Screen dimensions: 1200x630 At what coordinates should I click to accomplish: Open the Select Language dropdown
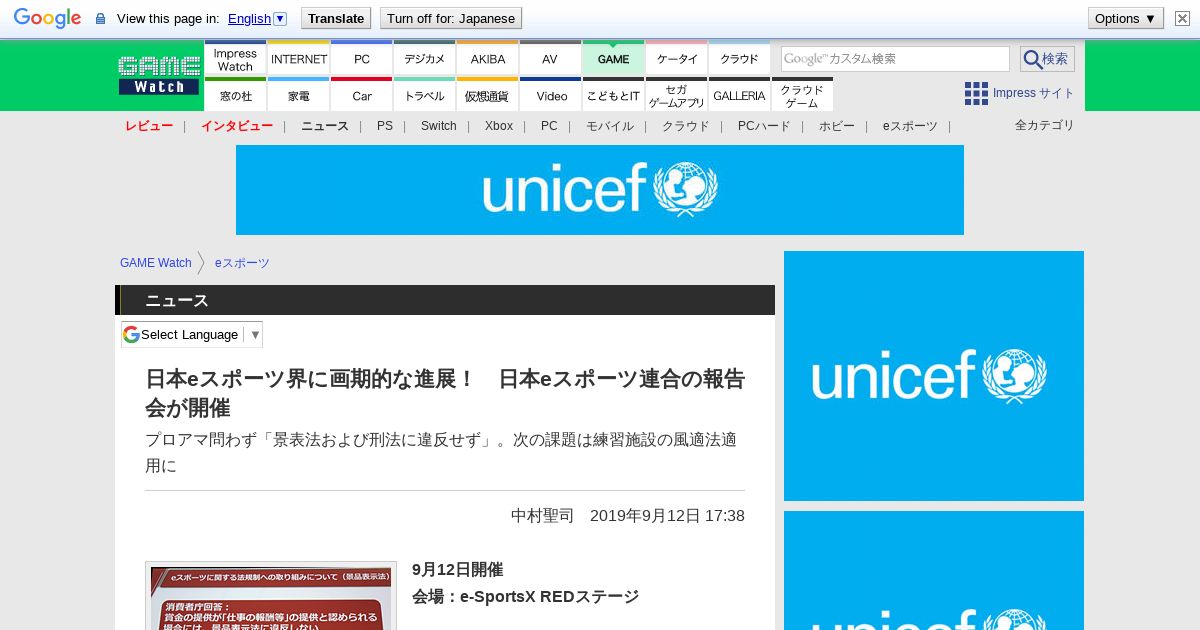click(x=192, y=334)
